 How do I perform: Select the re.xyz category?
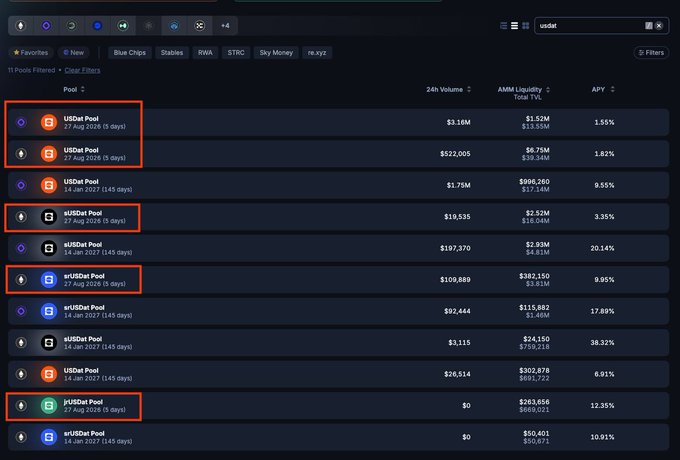click(317, 52)
